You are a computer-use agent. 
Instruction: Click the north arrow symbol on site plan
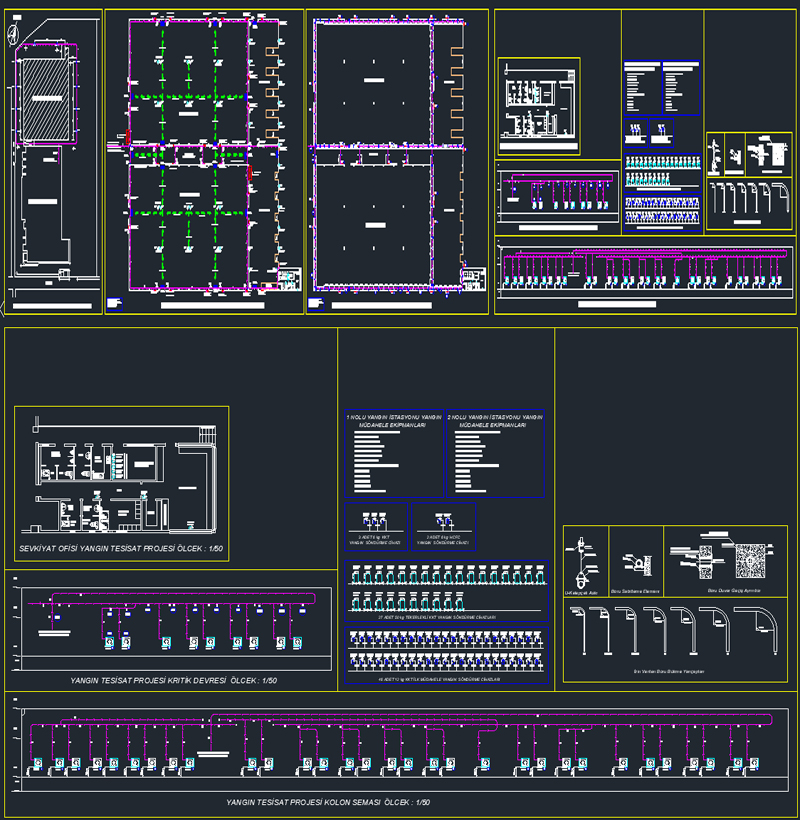point(13,35)
